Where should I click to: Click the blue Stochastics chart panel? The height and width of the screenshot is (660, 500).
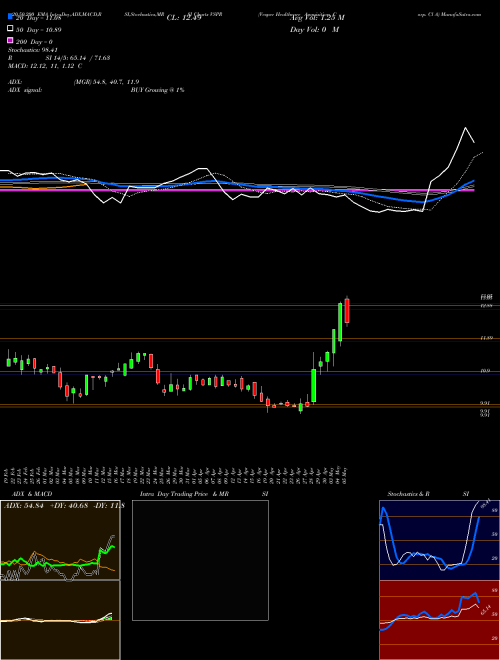(439, 540)
